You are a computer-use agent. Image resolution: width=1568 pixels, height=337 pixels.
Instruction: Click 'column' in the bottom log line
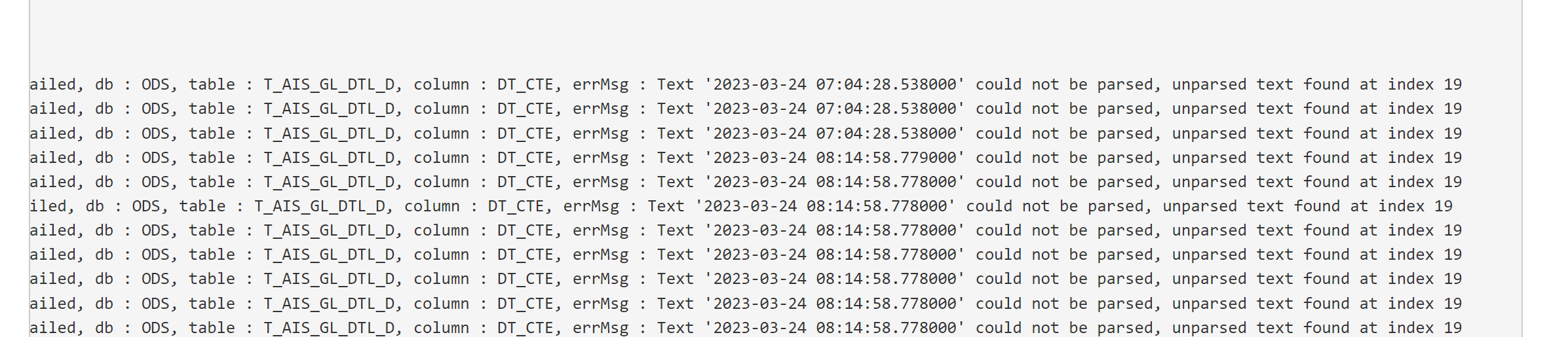[x=441, y=328]
